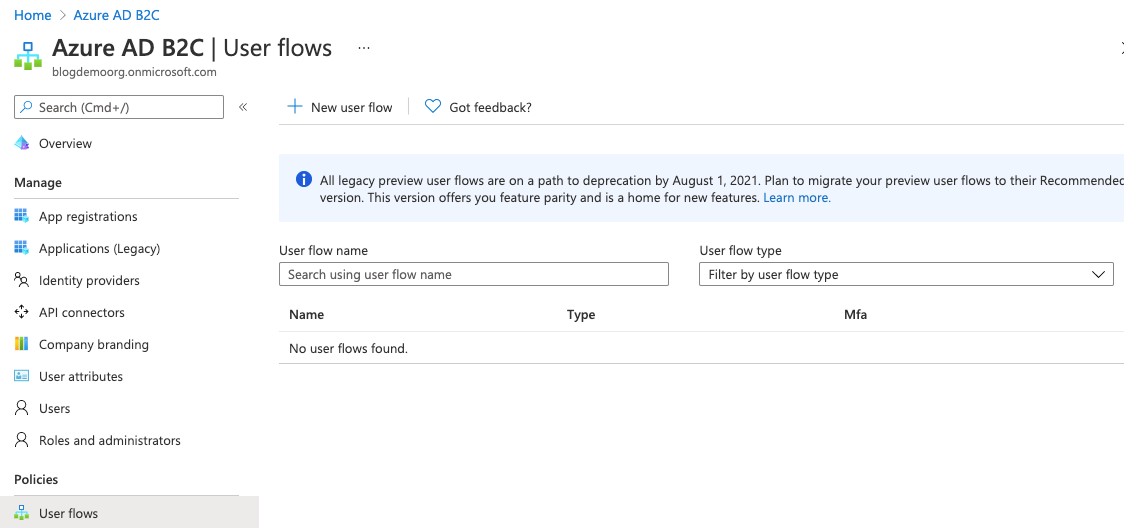Click Got feedback? button

tap(479, 107)
